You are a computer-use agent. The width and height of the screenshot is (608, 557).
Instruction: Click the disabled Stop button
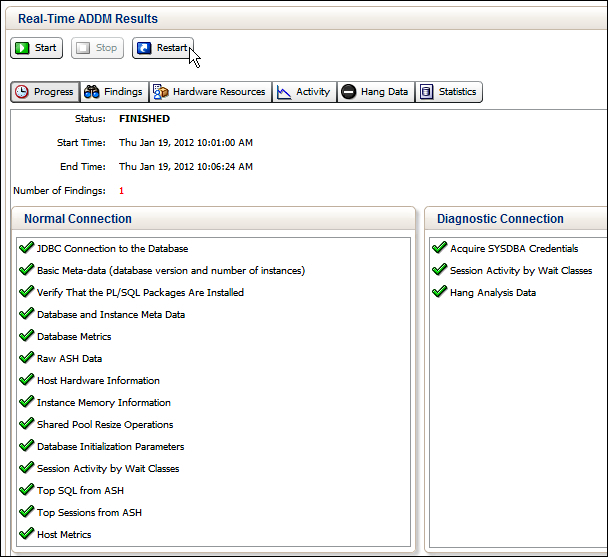[97, 48]
